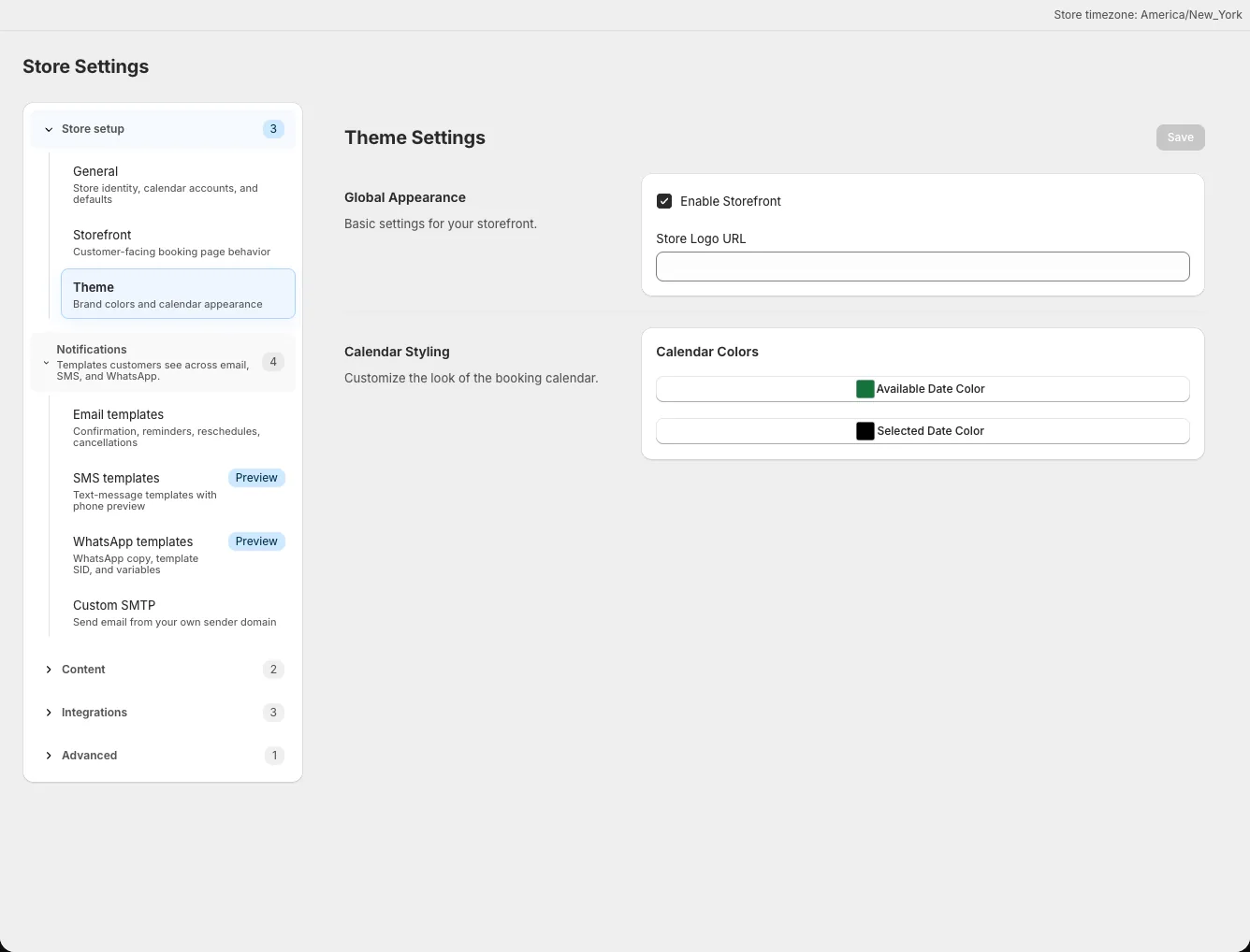Expand the Content section
Viewport: 1250px width, 952px height.
click(163, 670)
